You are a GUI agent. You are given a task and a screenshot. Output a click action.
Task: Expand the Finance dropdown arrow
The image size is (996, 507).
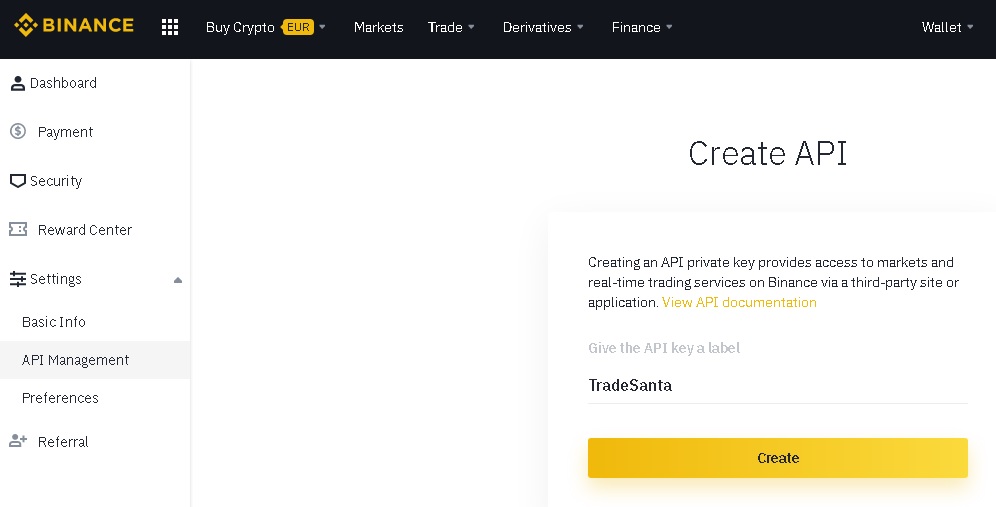669,27
